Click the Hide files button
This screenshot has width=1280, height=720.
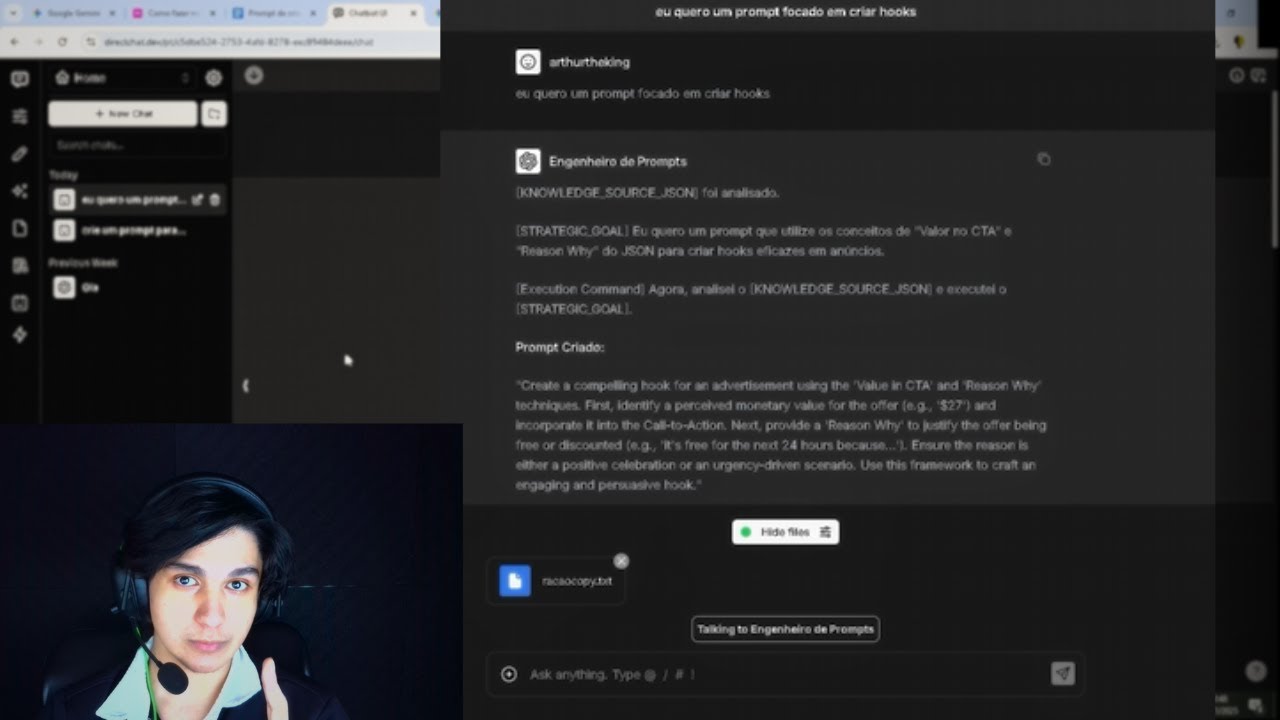click(785, 532)
